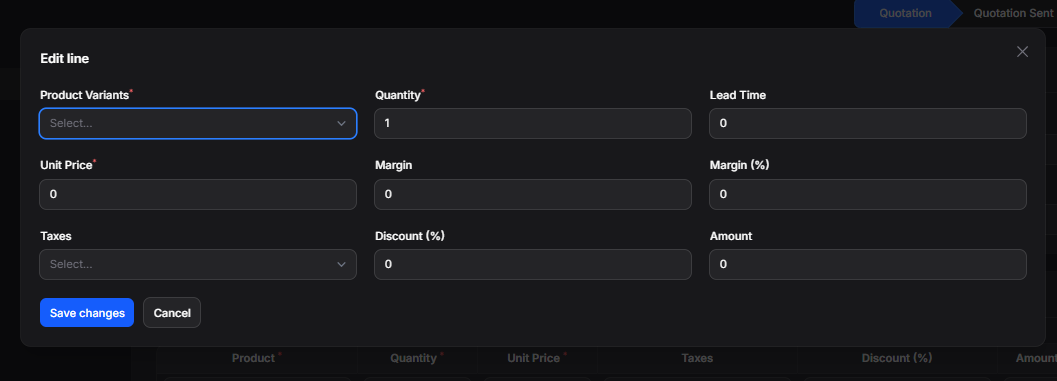The width and height of the screenshot is (1057, 381).
Task: Click the Edit line dialog title
Action: [65, 59]
